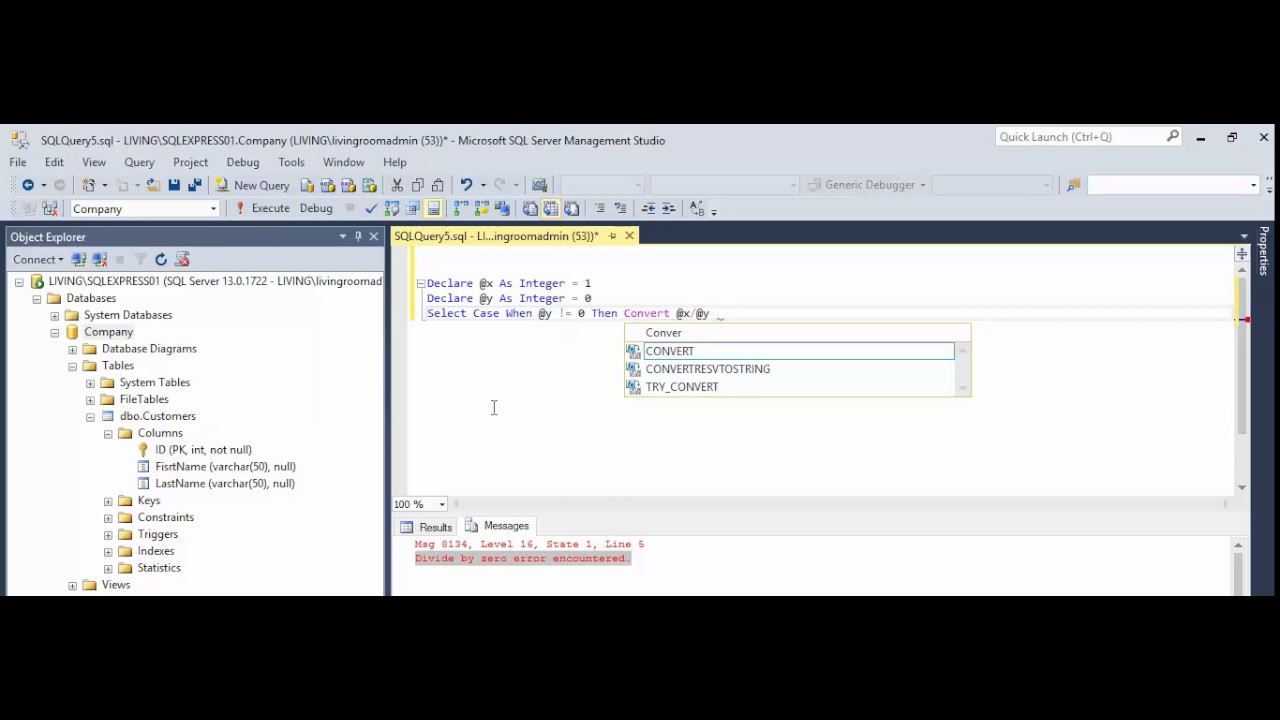This screenshot has height=720, width=1280.
Task: Switch to the Results tab
Action: 427,527
